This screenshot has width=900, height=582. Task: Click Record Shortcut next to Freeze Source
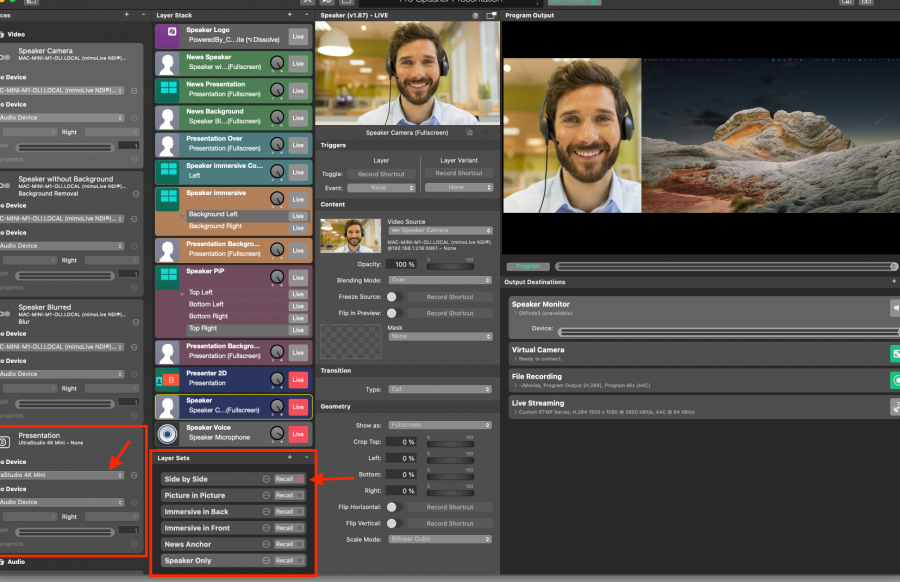coord(450,297)
